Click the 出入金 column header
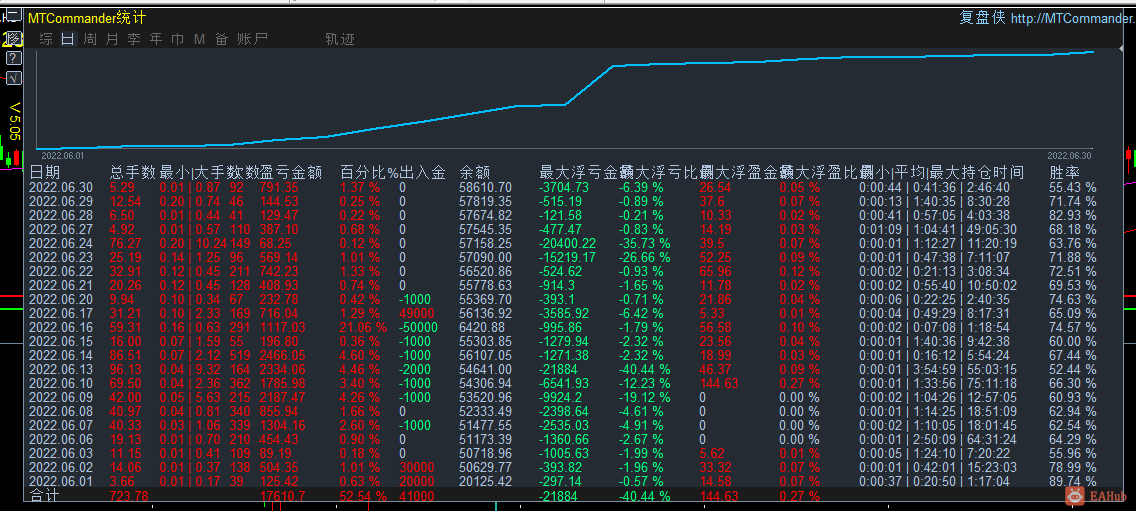Viewport: 1136px width, 511px height. 422,173
